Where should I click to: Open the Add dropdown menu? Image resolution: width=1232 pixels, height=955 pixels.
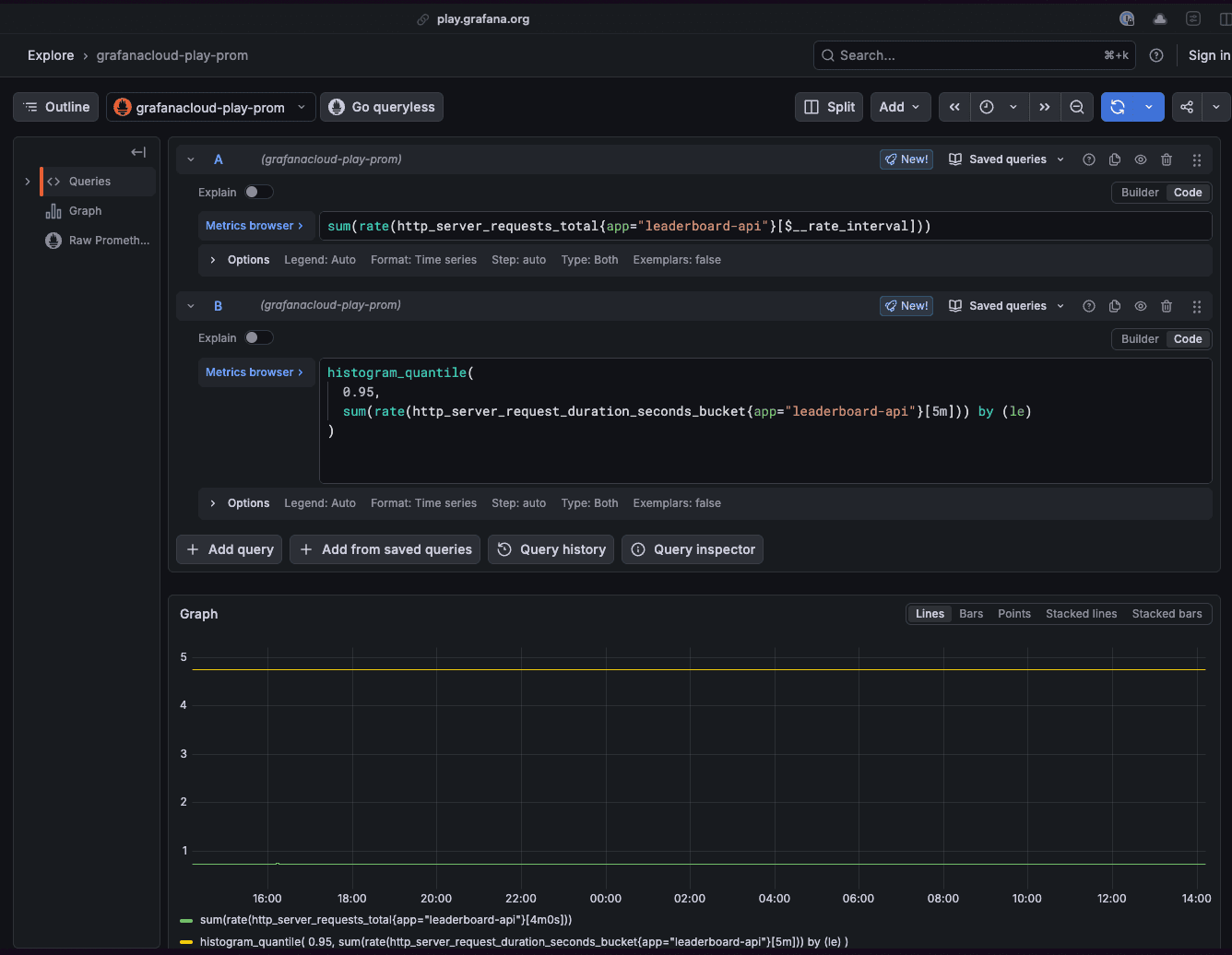900,107
